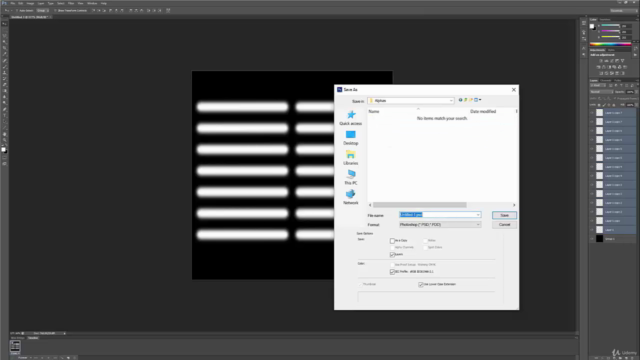Viewport: 640px width, 360px height.
Task: Select the Brush tool
Action: point(4,67)
